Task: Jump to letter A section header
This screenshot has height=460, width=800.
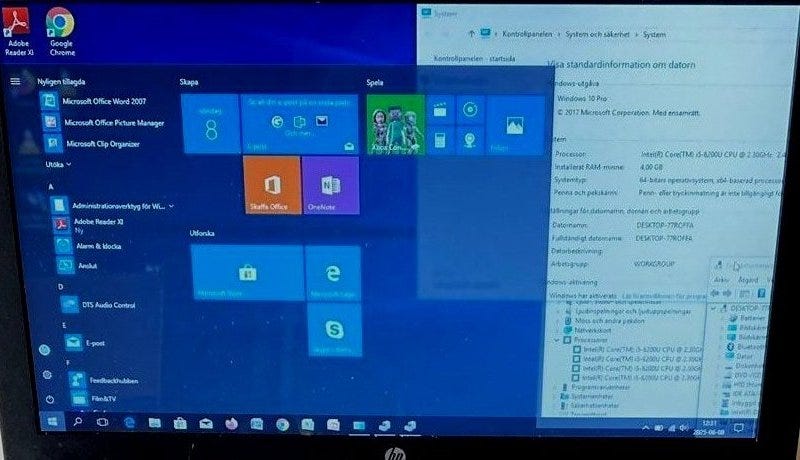Action: [51, 187]
